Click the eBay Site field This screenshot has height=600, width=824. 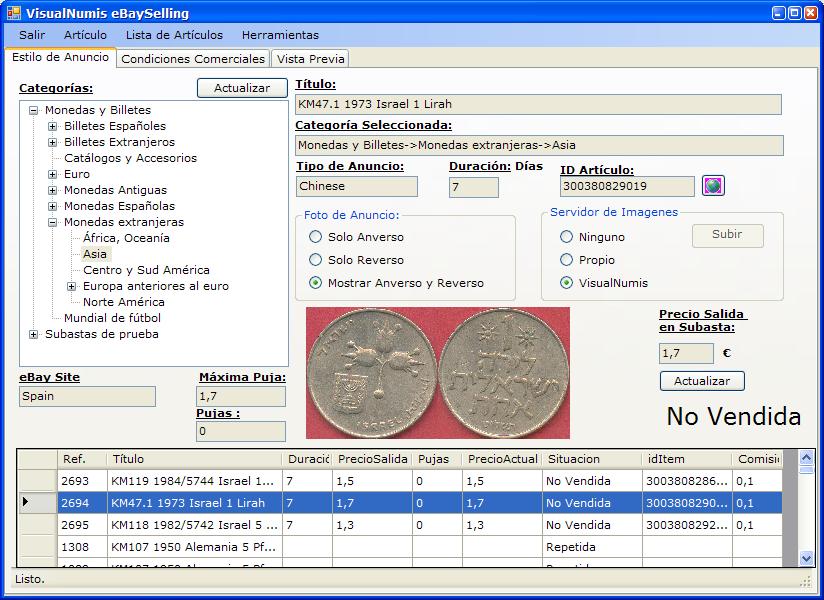point(87,397)
